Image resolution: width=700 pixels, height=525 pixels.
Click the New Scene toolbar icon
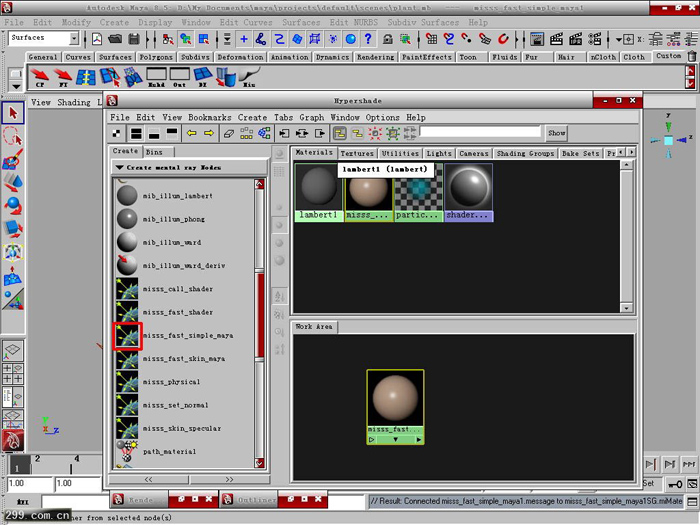point(97,39)
